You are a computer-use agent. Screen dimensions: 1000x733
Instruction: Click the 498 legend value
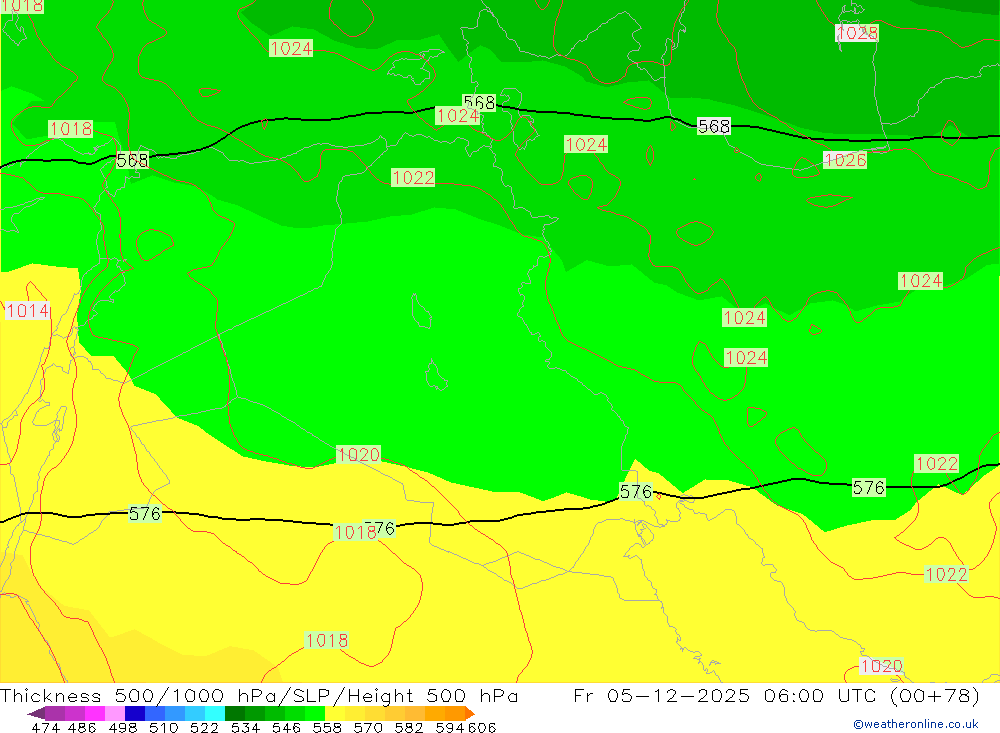click(123, 727)
